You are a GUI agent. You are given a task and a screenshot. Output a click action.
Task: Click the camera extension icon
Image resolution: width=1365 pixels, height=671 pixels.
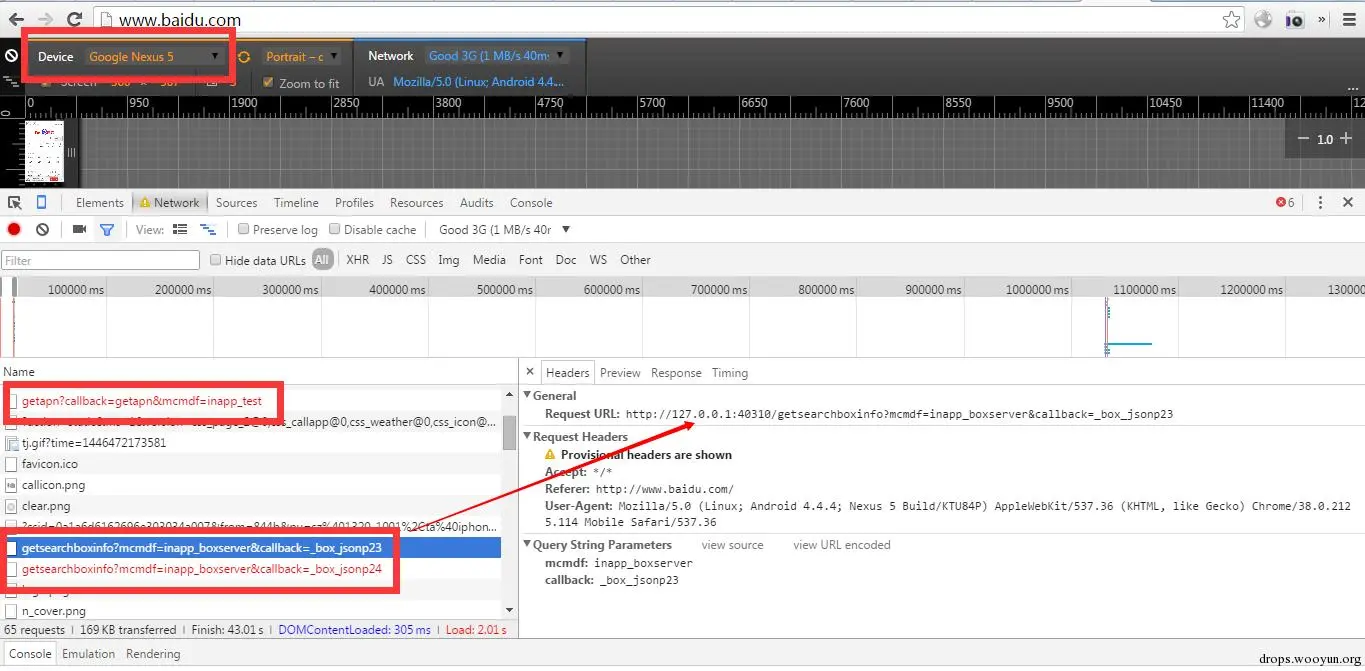click(1294, 19)
